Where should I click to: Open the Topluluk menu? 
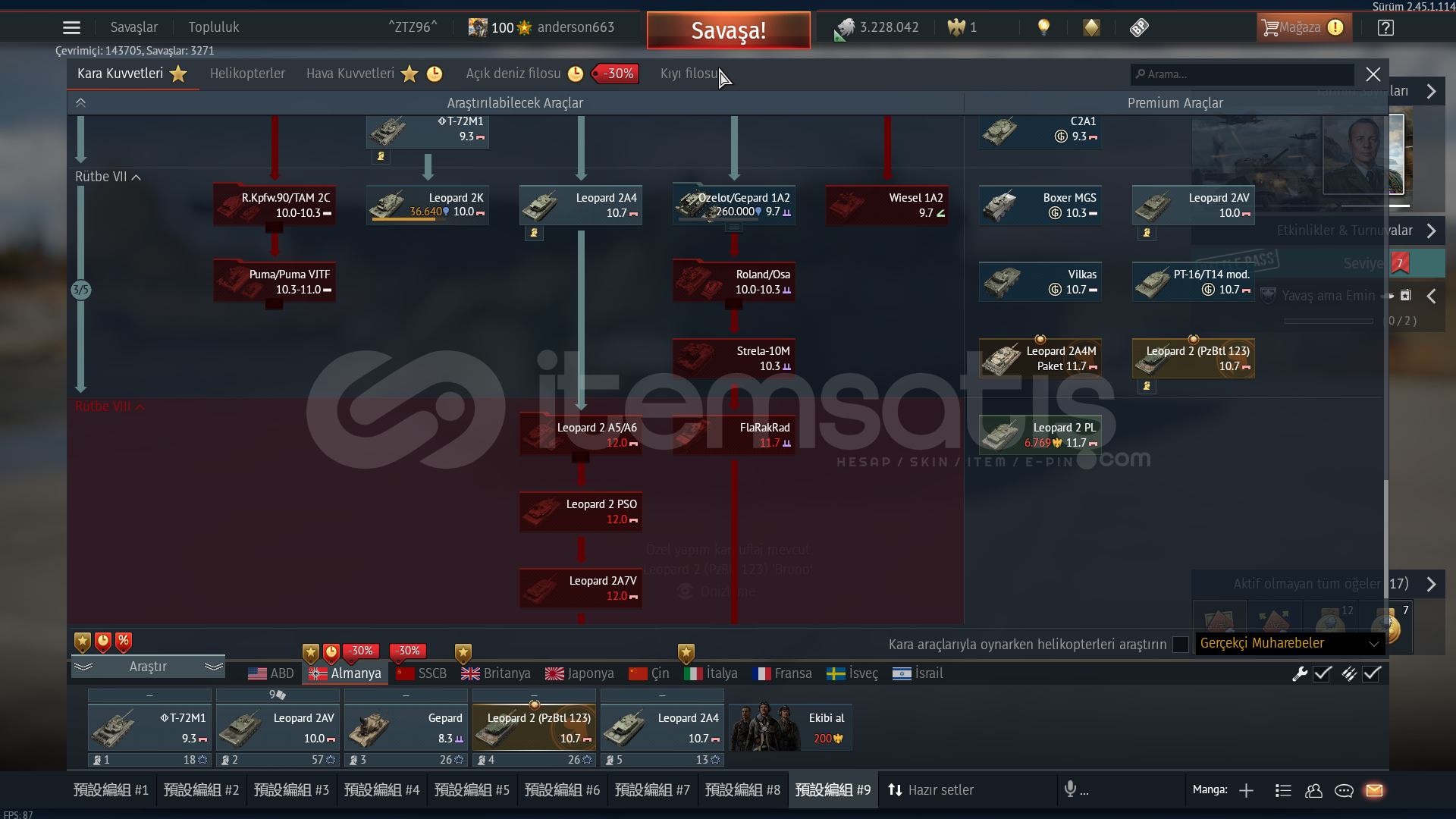click(214, 27)
